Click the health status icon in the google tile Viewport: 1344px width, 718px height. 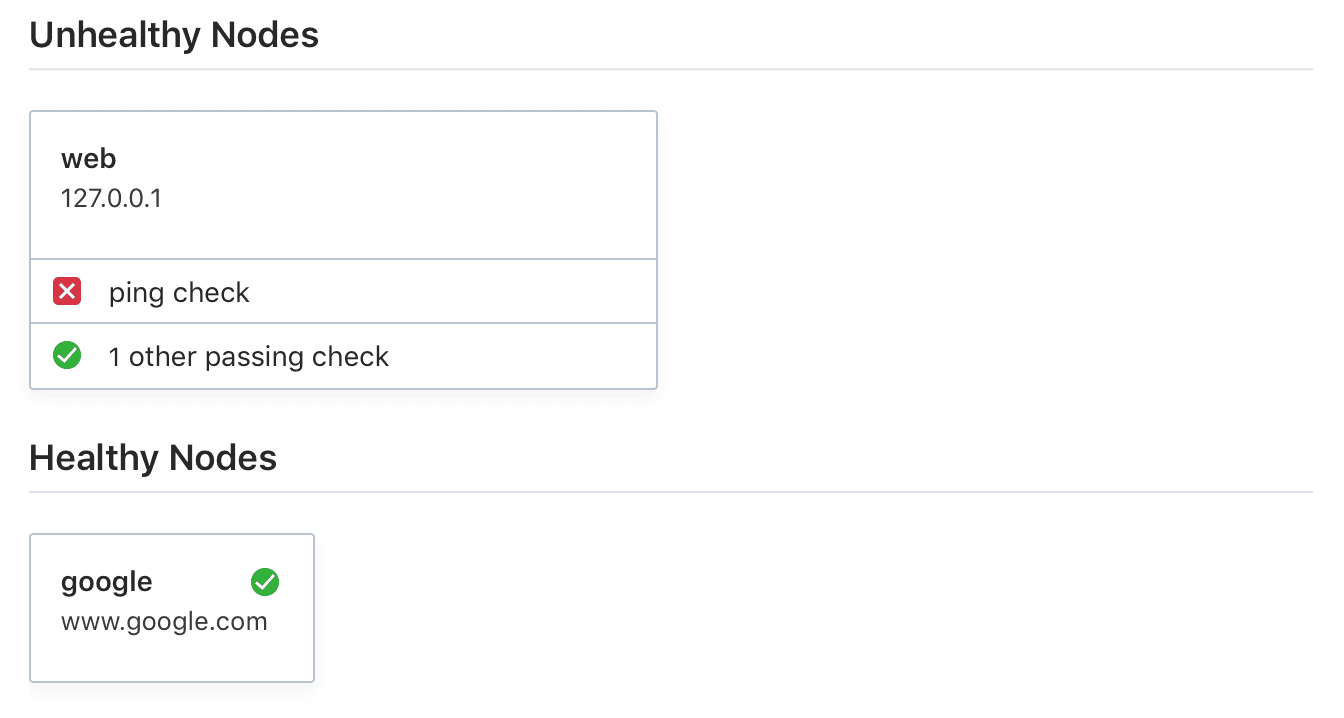(x=265, y=581)
